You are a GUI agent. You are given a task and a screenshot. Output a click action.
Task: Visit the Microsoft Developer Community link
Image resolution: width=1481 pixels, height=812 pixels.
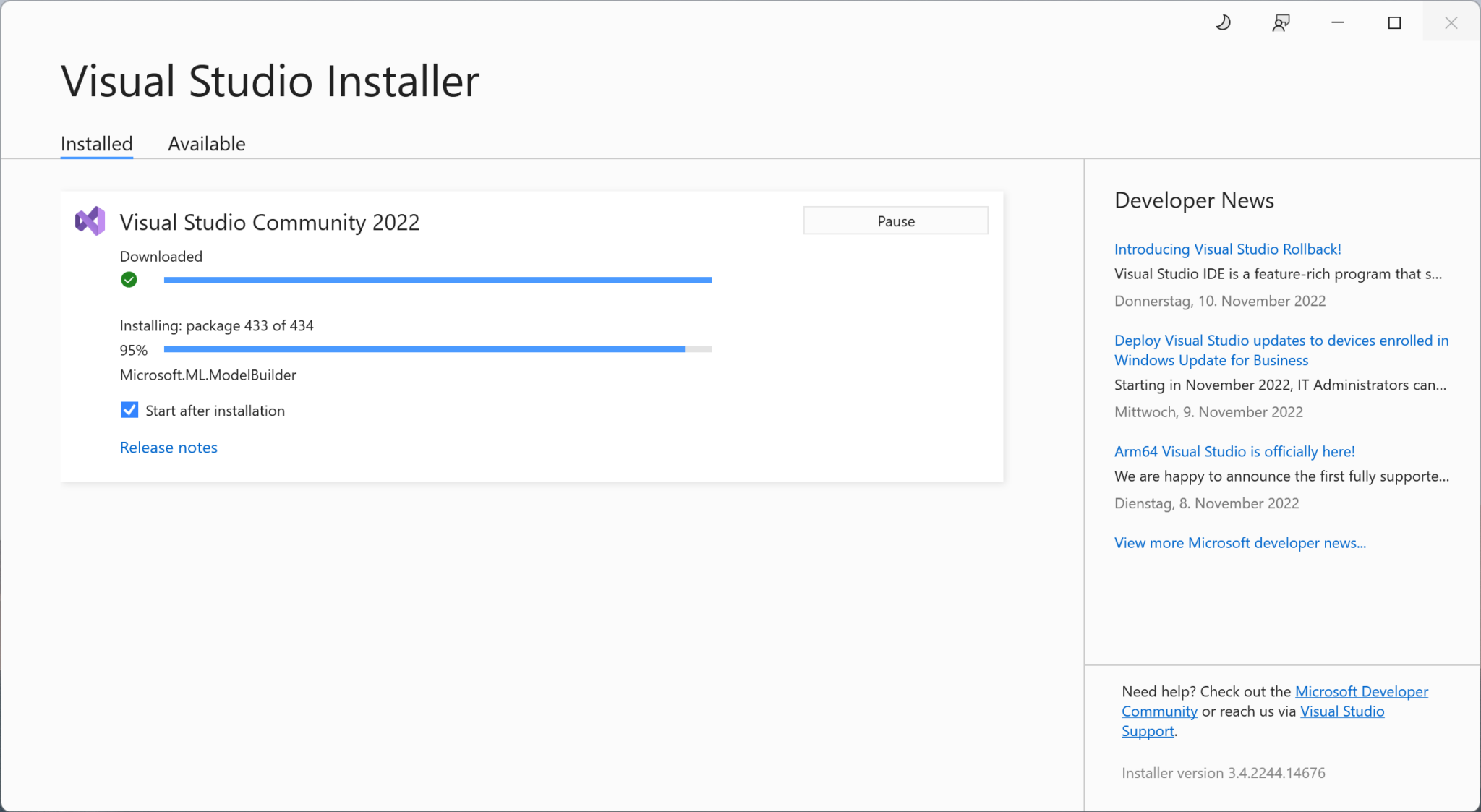pos(1361,691)
